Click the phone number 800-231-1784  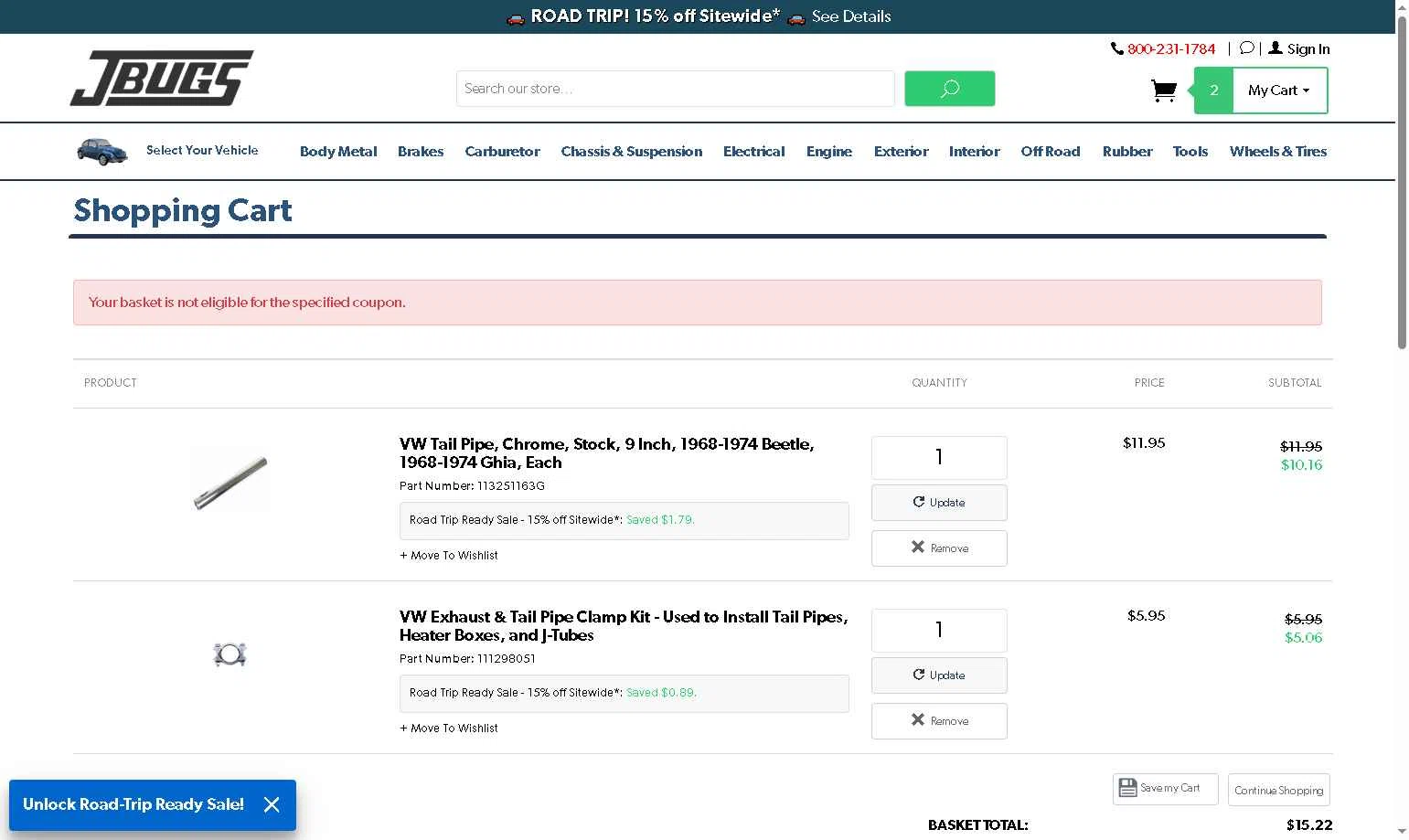1170,49
